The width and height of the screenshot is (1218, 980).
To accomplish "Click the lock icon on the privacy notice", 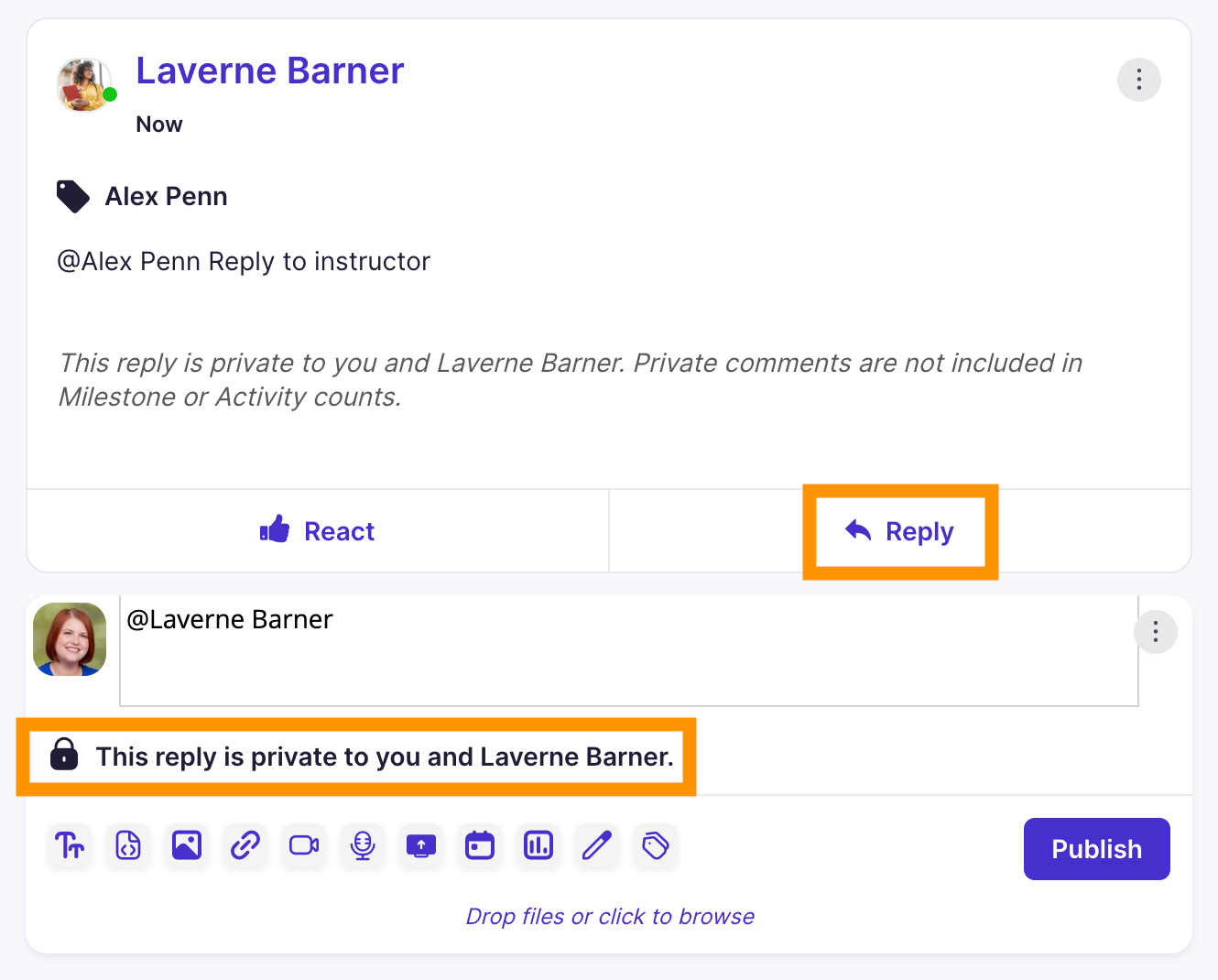I will (x=62, y=757).
